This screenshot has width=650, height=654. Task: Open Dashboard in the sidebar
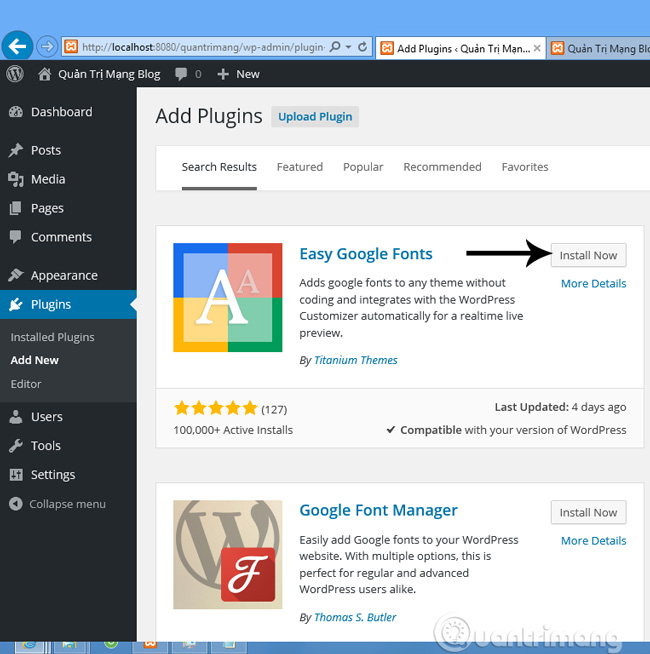click(62, 112)
